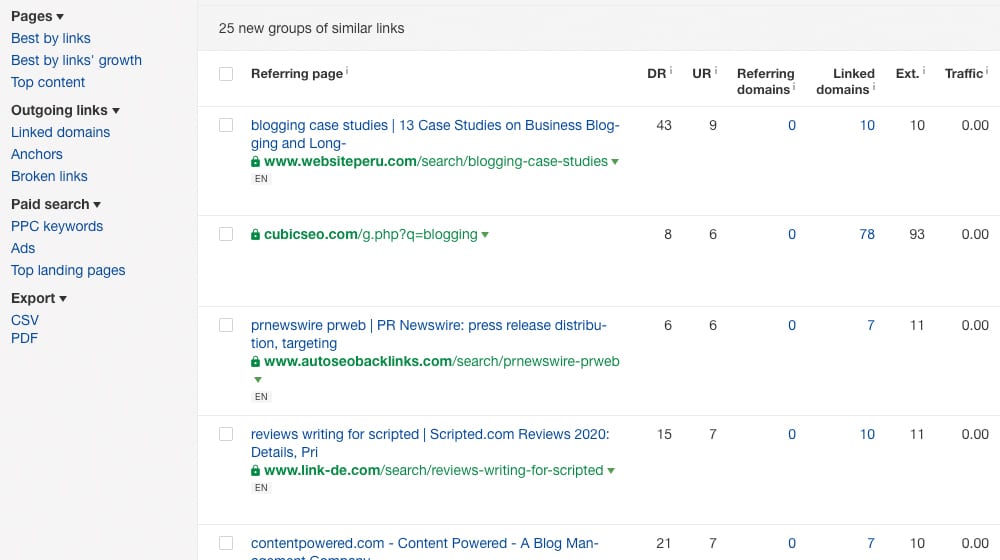Image resolution: width=1000 pixels, height=560 pixels.
Task: Open Ads report in sidebar
Action: (23, 248)
